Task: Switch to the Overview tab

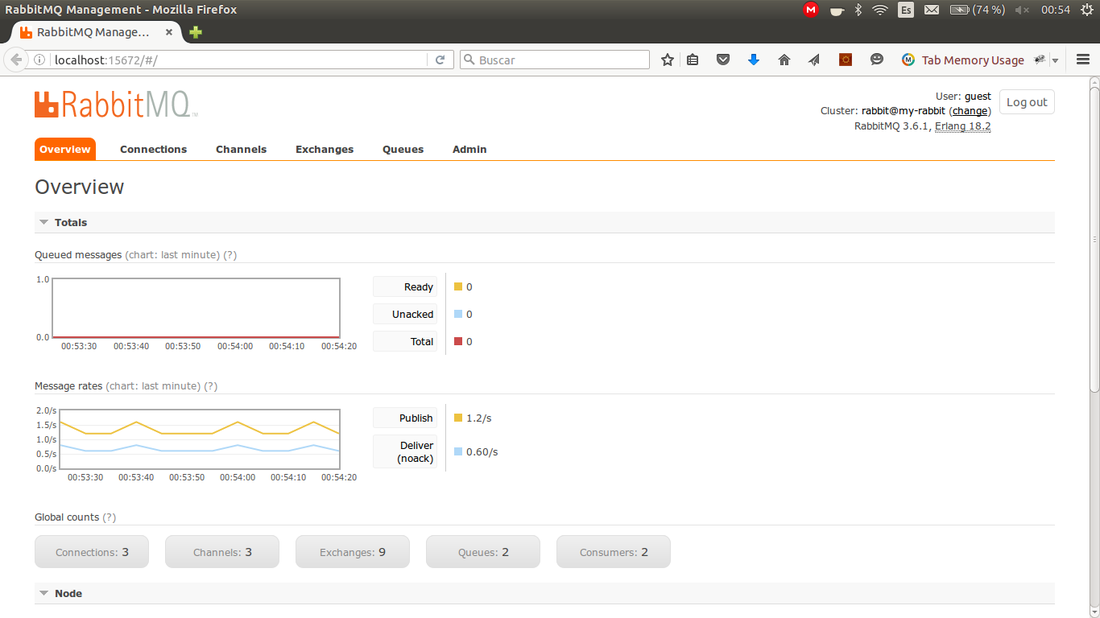Action: tap(65, 149)
